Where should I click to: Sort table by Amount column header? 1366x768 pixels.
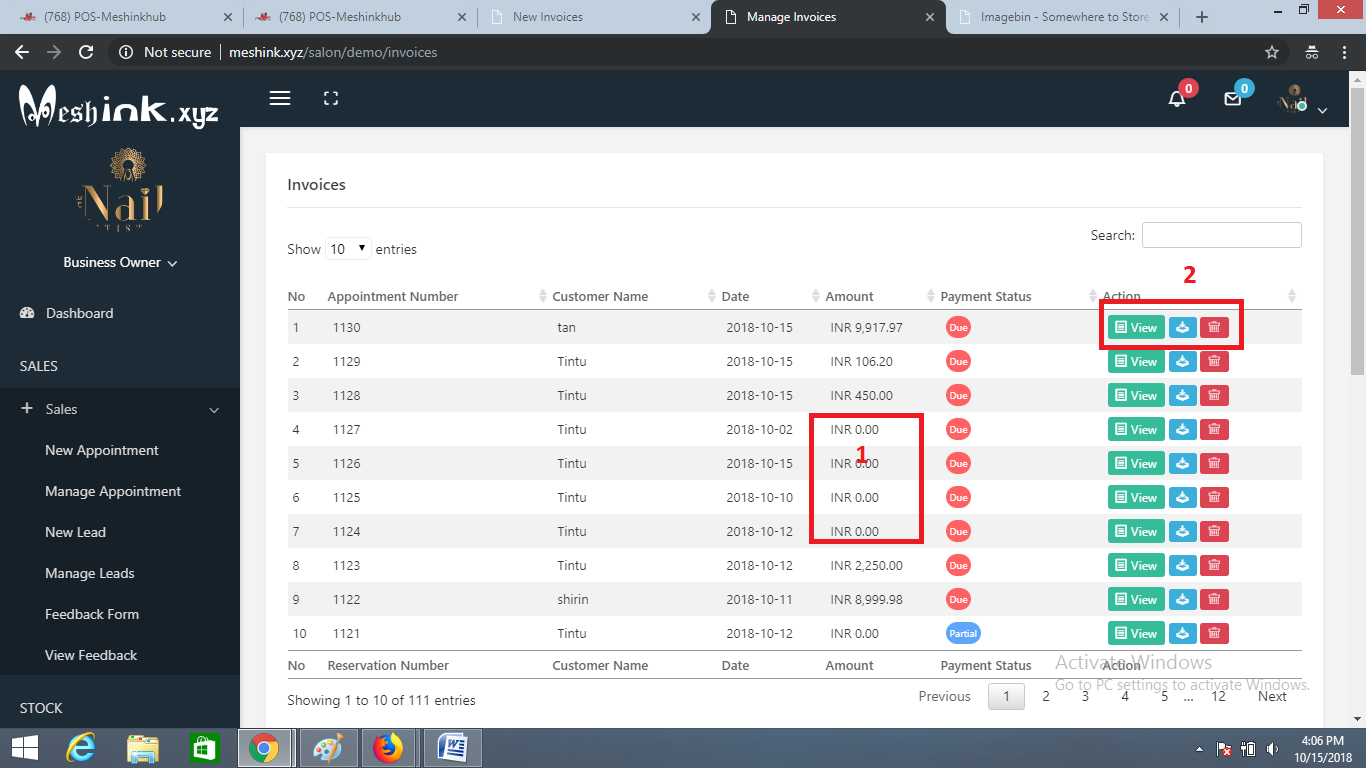point(849,296)
